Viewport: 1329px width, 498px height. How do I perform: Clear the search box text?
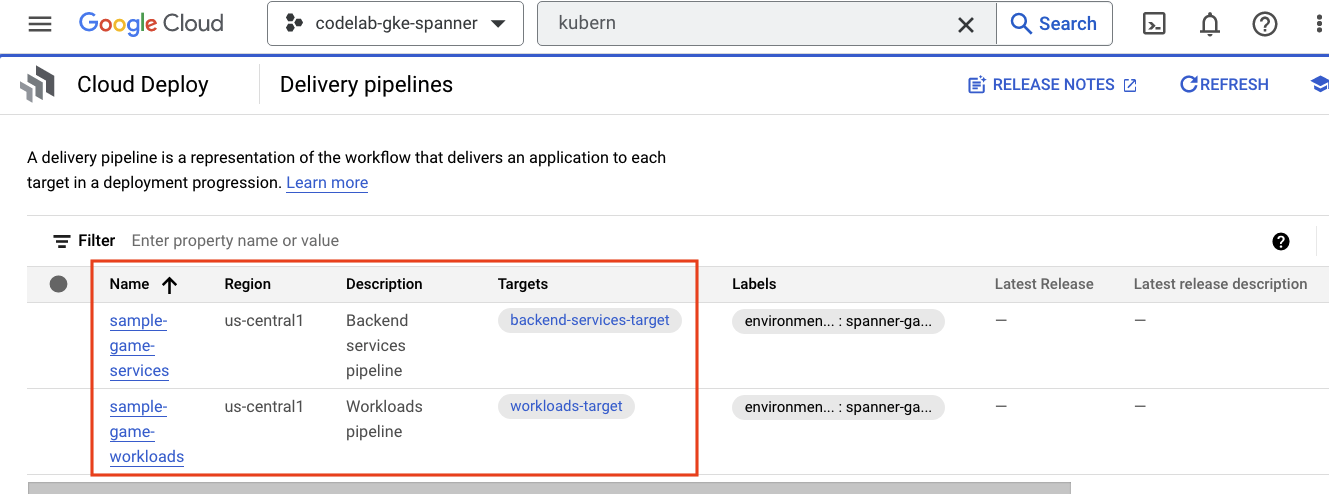(x=965, y=24)
